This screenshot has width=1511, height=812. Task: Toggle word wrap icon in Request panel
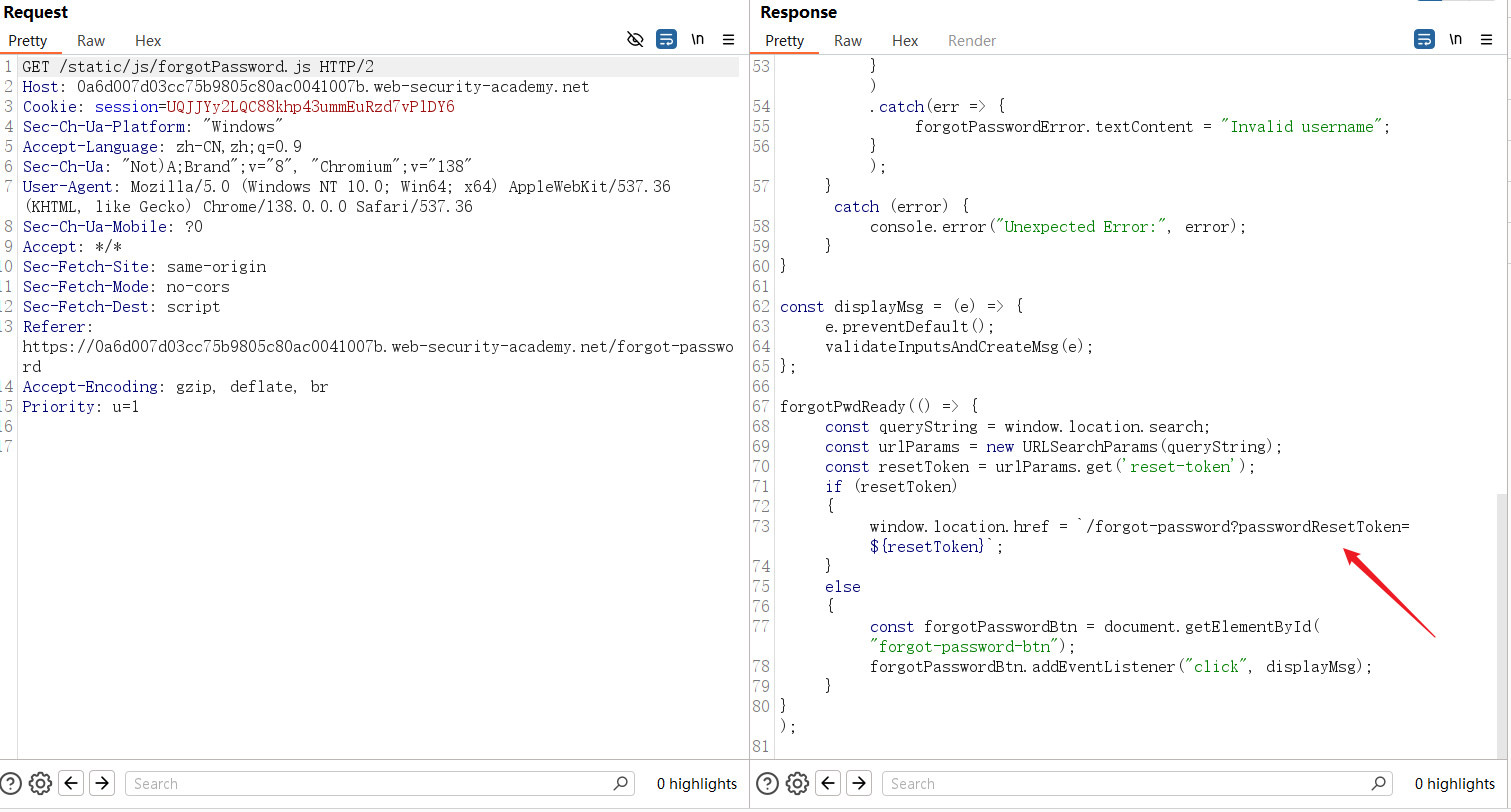click(666, 40)
